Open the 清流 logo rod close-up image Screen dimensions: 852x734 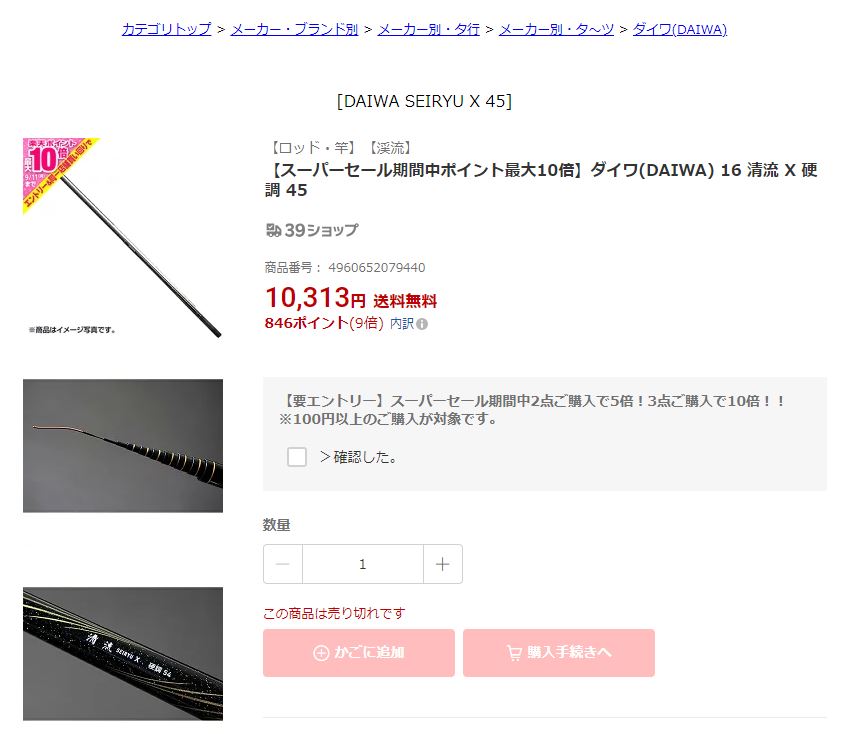[x=123, y=654]
